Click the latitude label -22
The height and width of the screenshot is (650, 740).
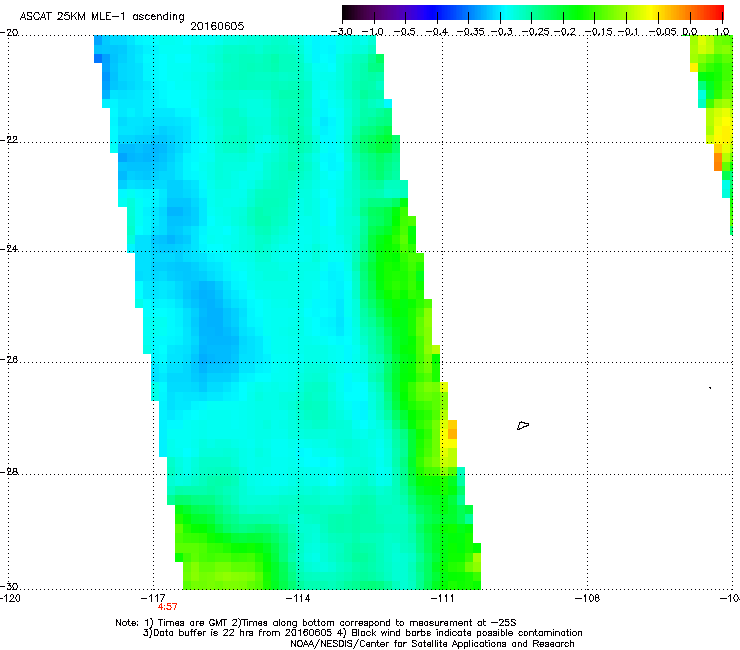[9, 140]
